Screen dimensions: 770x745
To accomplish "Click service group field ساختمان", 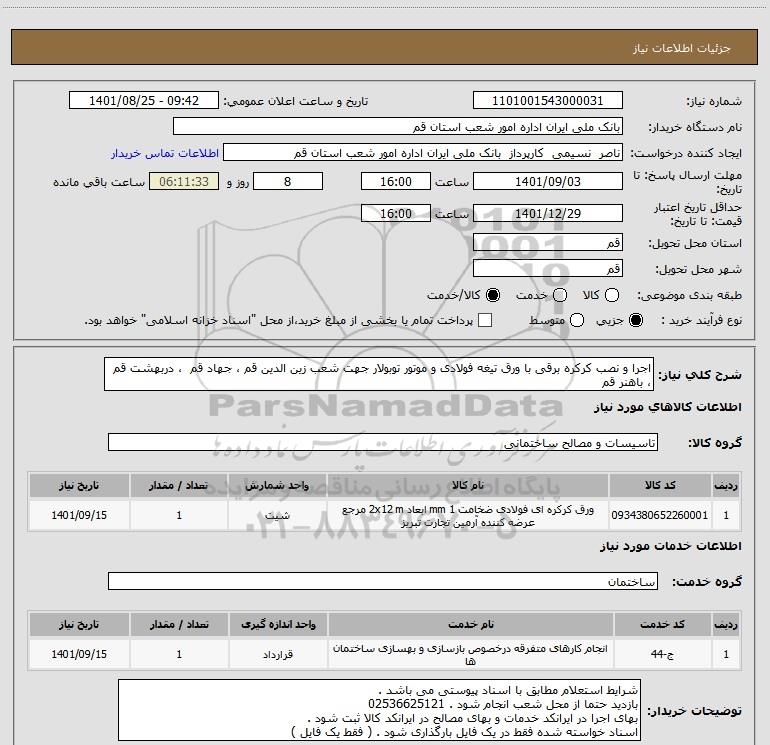I will click(383, 581).
